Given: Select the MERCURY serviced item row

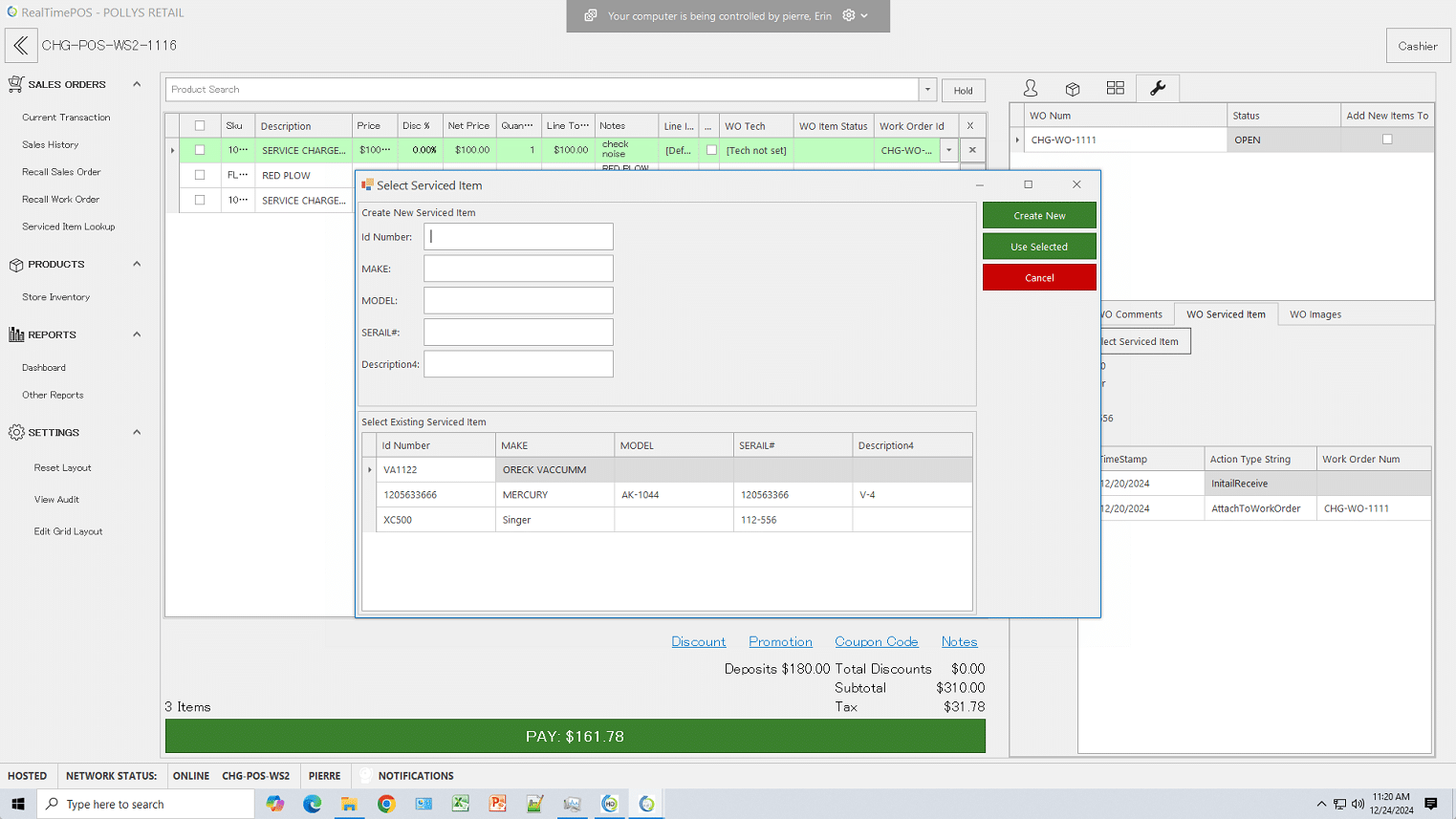Looking at the screenshot, I should pyautogui.click(x=667, y=495).
